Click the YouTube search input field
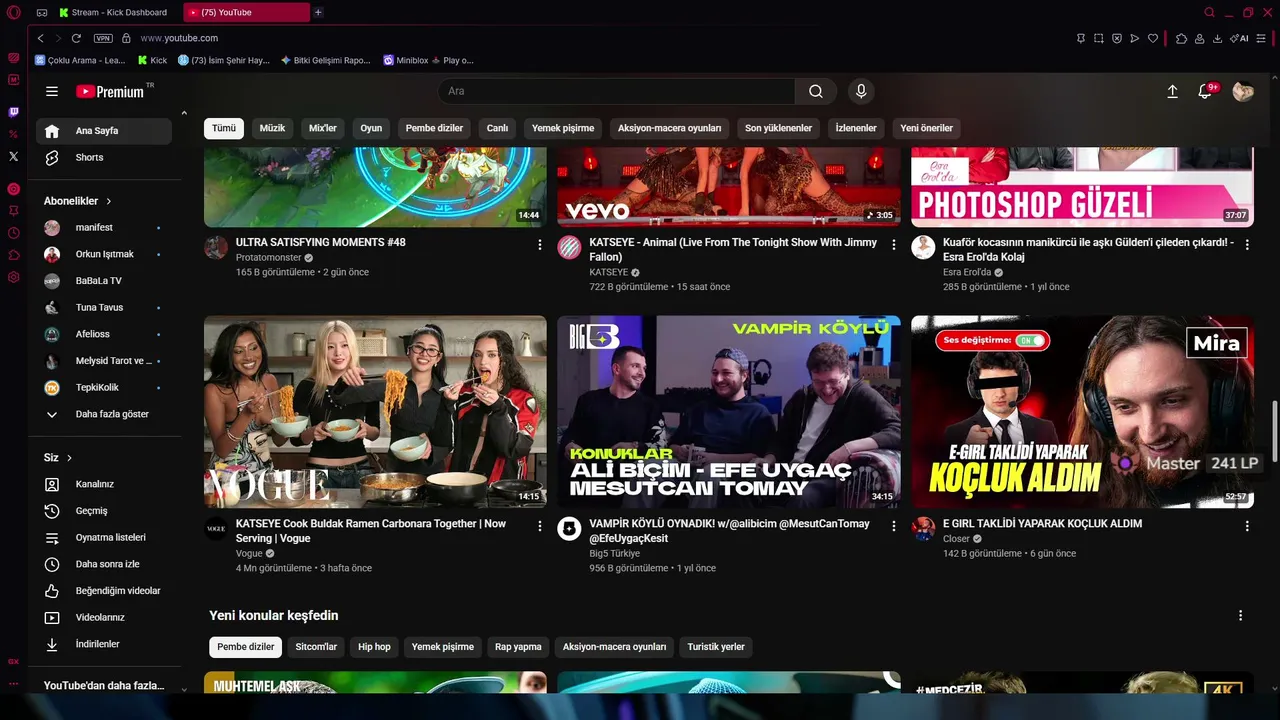1280x720 pixels. click(x=616, y=91)
